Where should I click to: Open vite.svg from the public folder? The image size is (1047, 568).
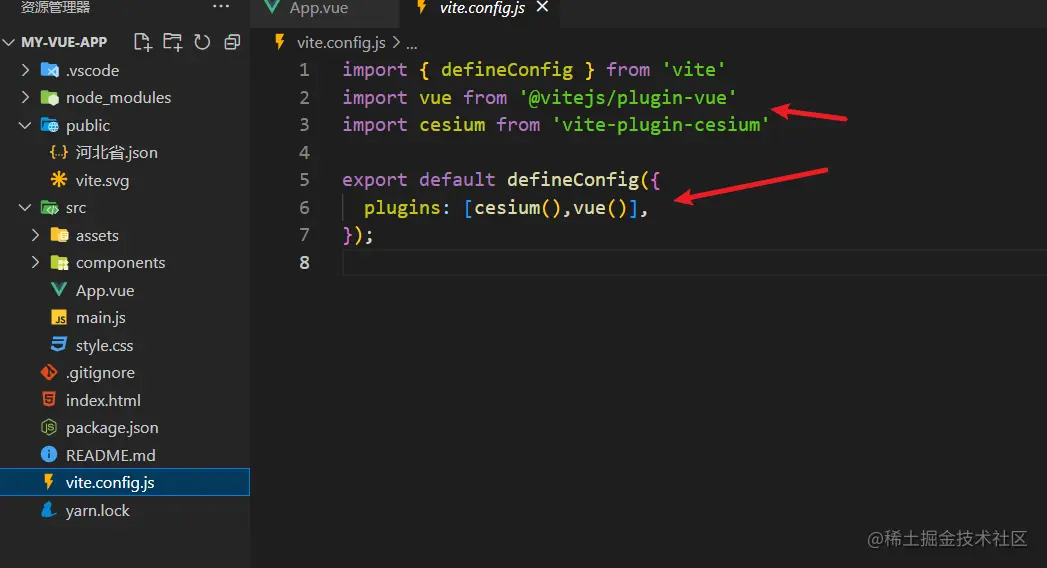click(x=102, y=180)
